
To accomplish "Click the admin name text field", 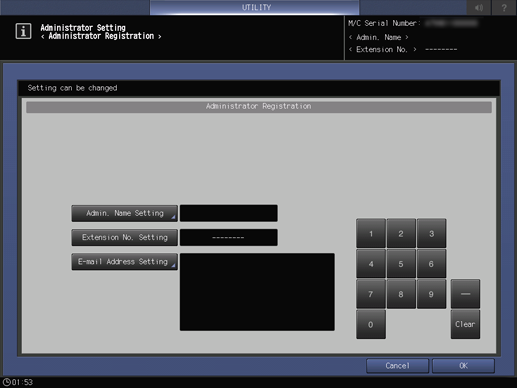I will click(229, 213).
